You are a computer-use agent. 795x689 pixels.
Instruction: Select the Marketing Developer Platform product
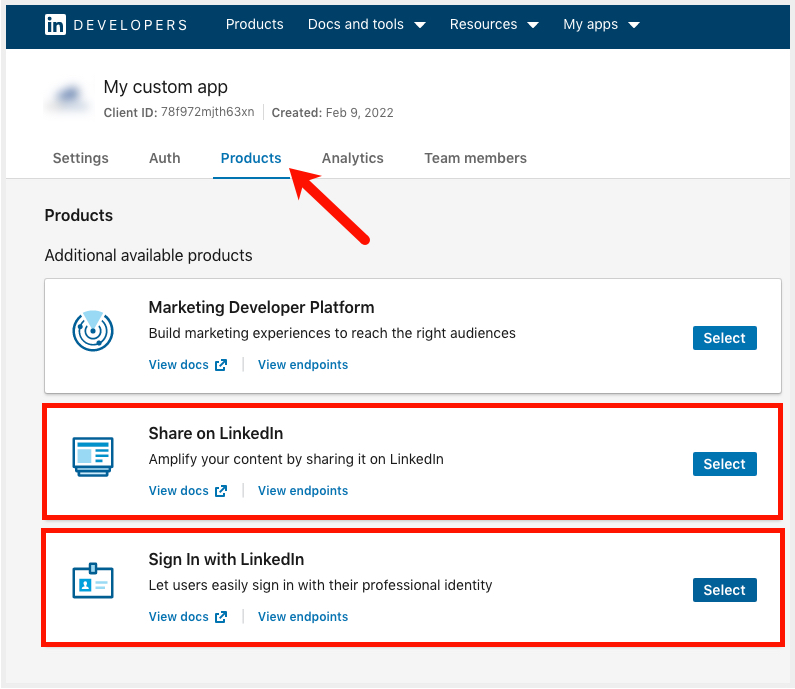click(725, 338)
